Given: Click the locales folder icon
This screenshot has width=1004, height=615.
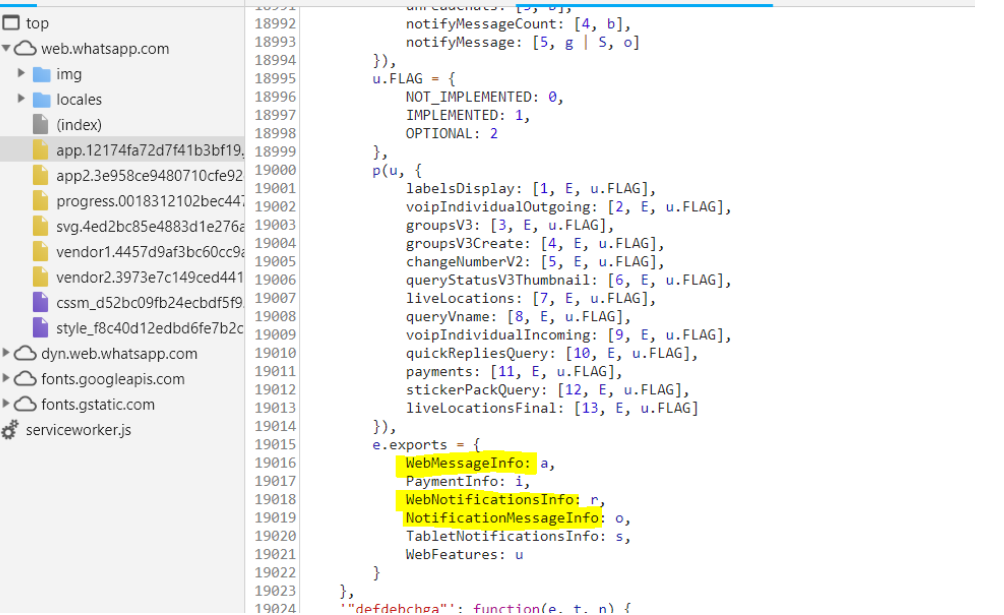Looking at the screenshot, I should 42,99.
